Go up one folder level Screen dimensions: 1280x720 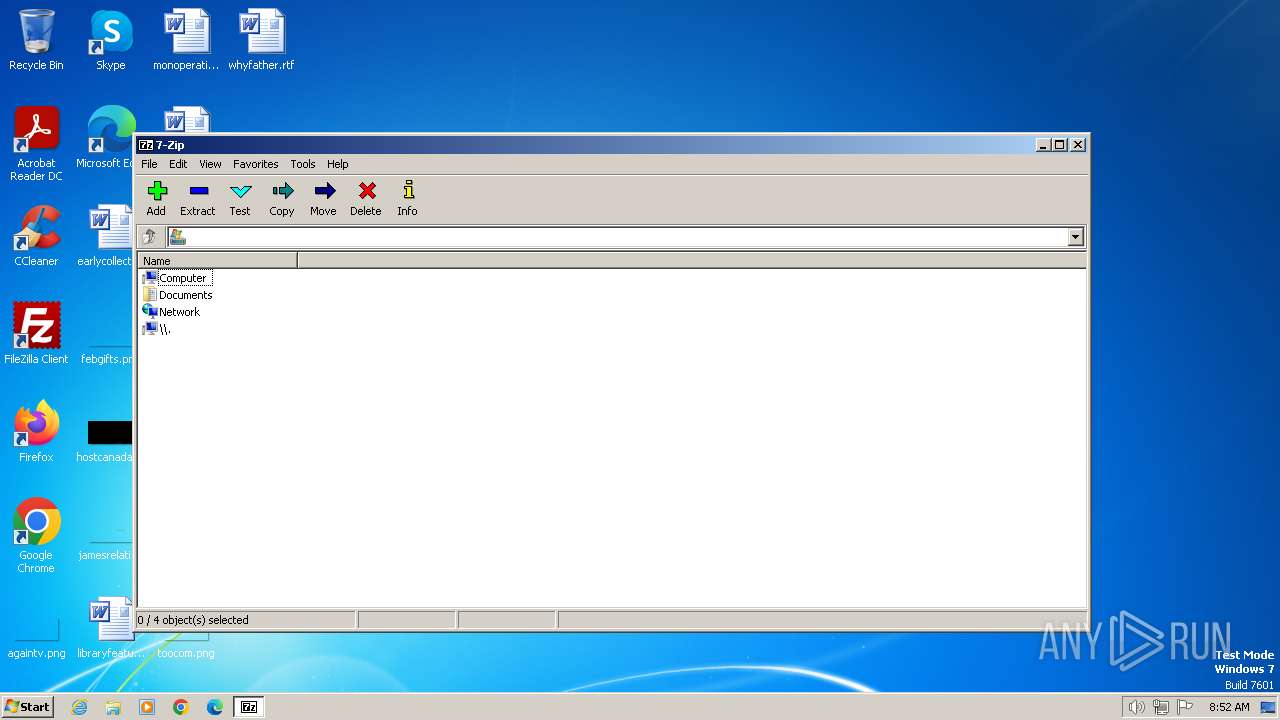(x=150, y=237)
